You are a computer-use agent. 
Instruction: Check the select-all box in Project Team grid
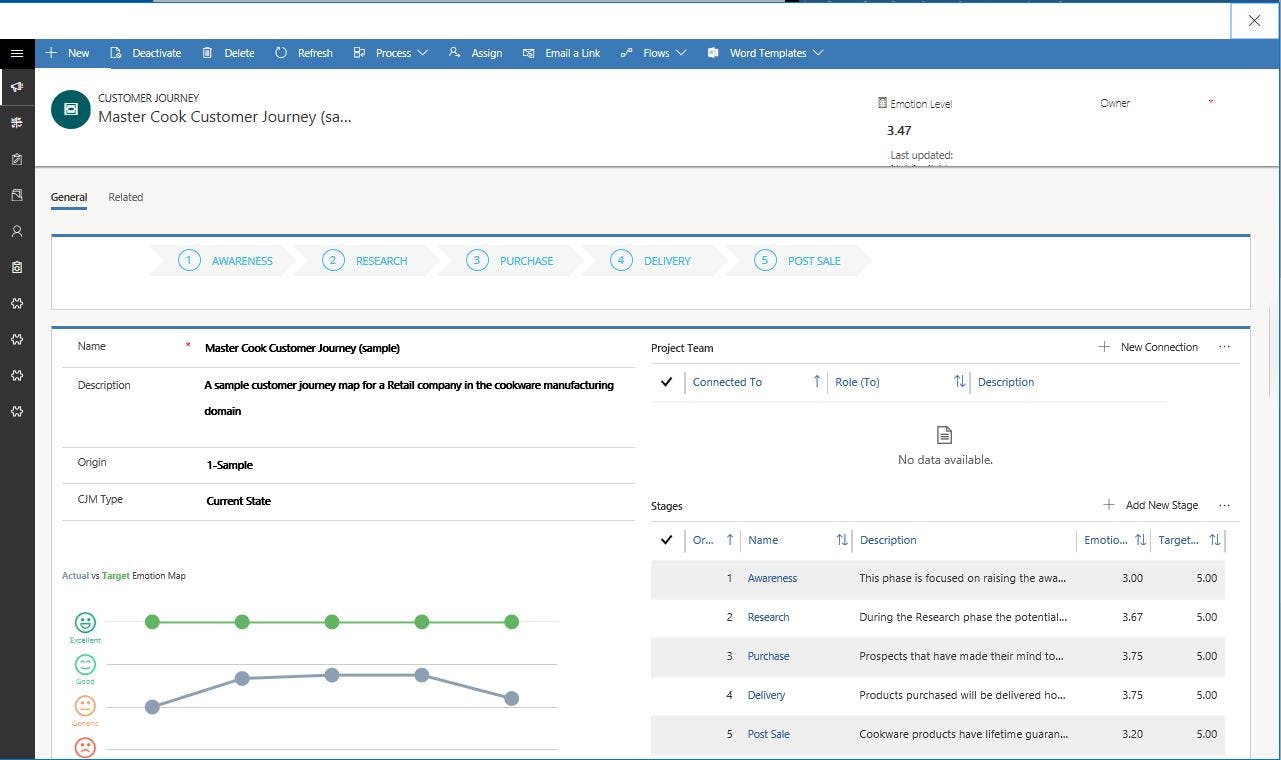pos(666,382)
